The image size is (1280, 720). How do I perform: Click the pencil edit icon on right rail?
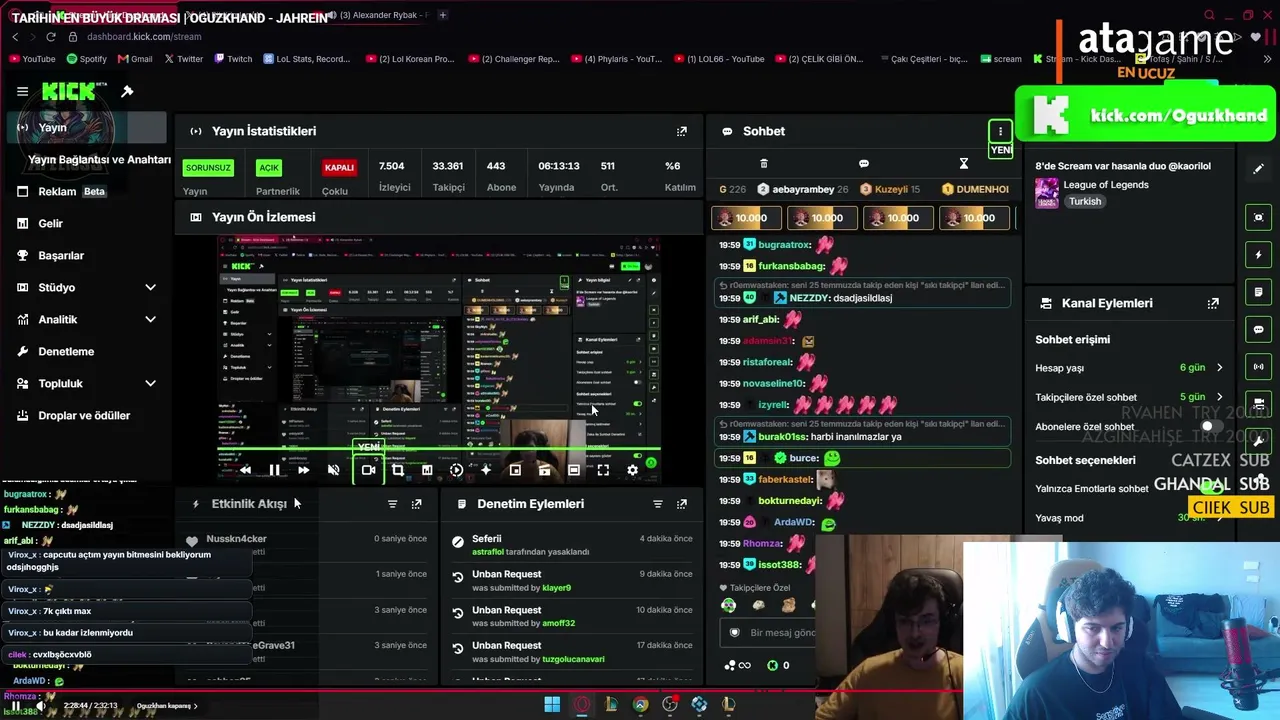point(1259,169)
